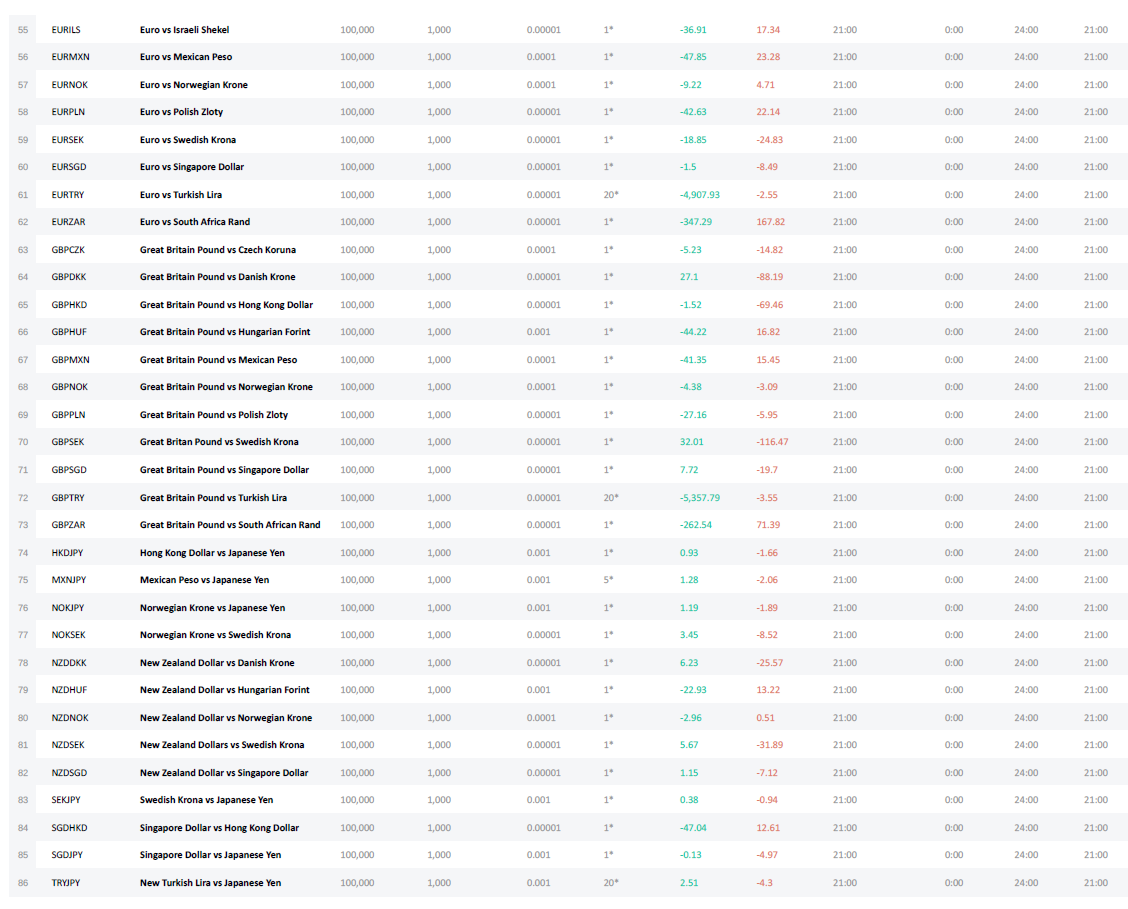Screen dimensions: 1128x909
Task: Click 'New Turkish Lira vs Japanese Yen'
Action: click(x=210, y=883)
